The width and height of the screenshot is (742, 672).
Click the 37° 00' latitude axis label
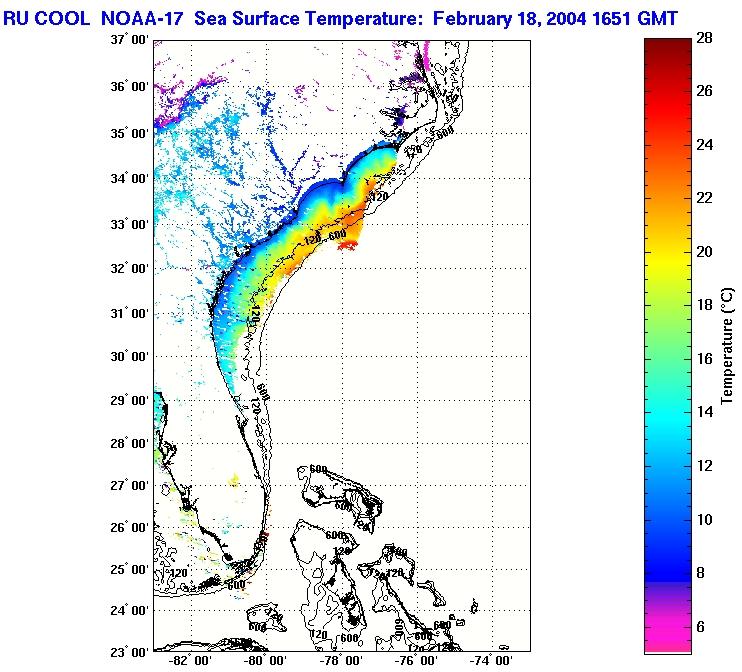[x=130, y=41]
